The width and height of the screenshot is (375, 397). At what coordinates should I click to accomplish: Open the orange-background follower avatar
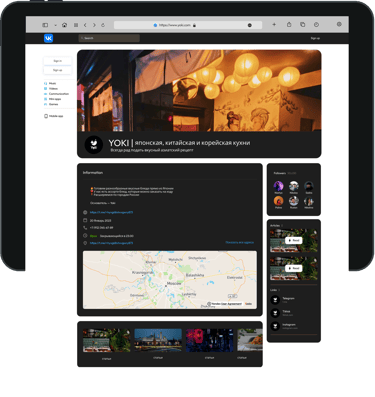(278, 201)
